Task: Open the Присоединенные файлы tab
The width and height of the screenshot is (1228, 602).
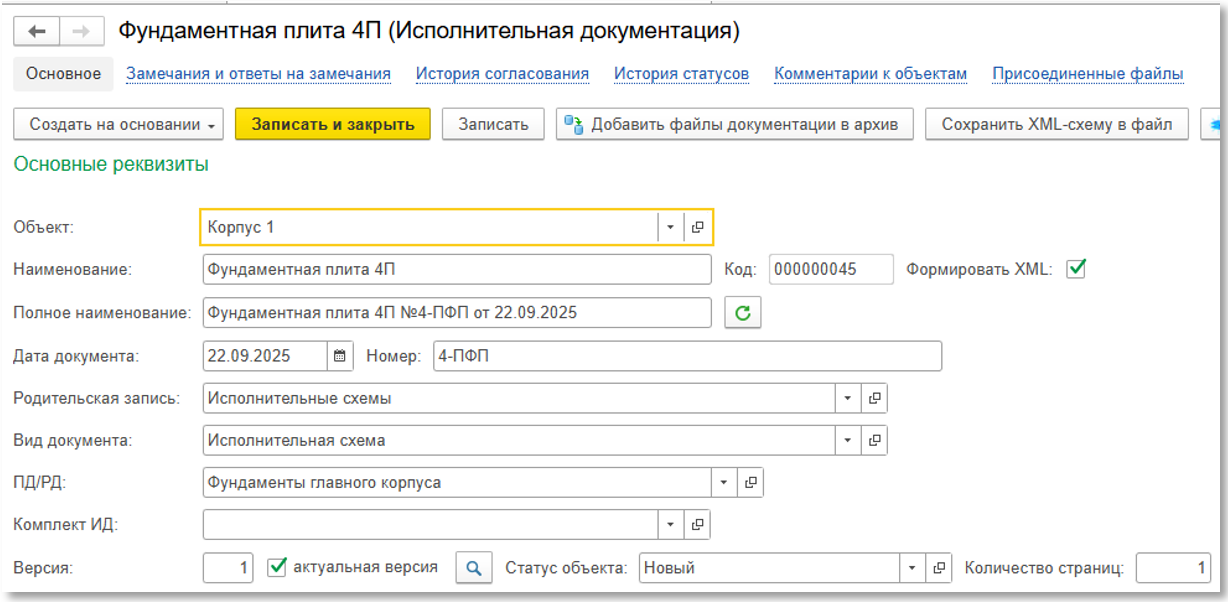Action: (1087, 74)
